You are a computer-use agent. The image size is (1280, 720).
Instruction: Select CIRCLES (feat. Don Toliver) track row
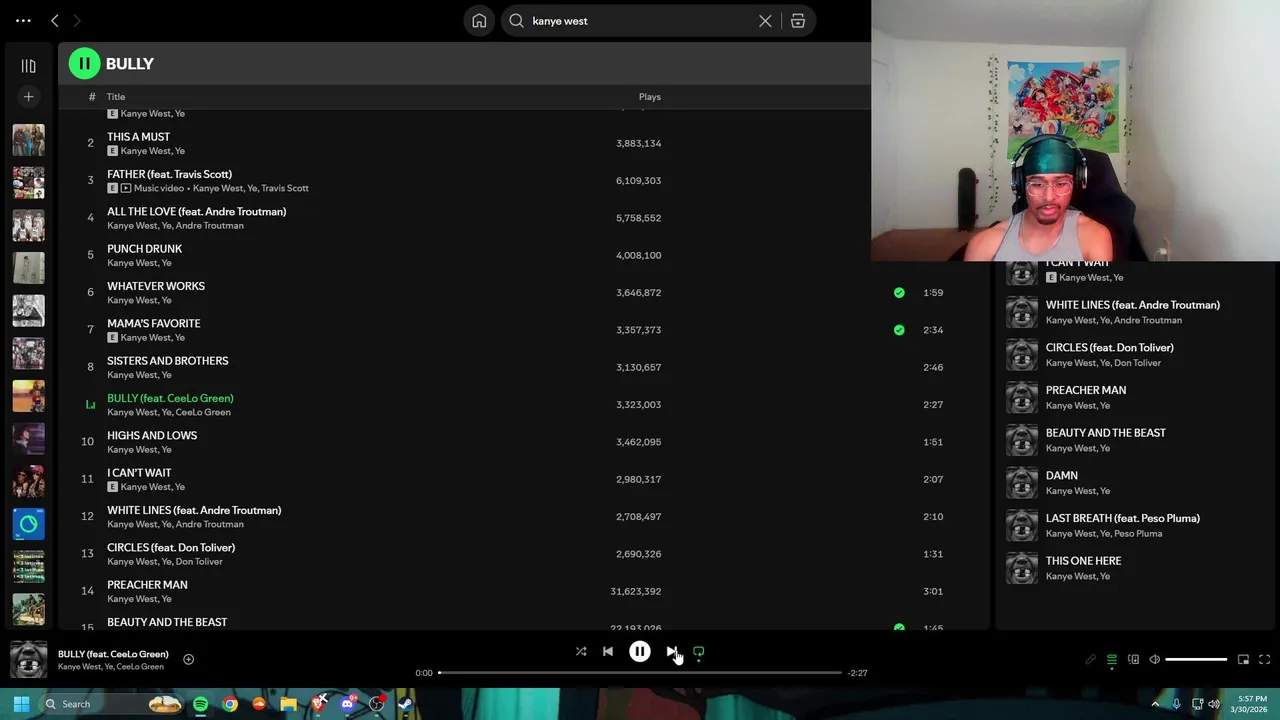point(524,554)
